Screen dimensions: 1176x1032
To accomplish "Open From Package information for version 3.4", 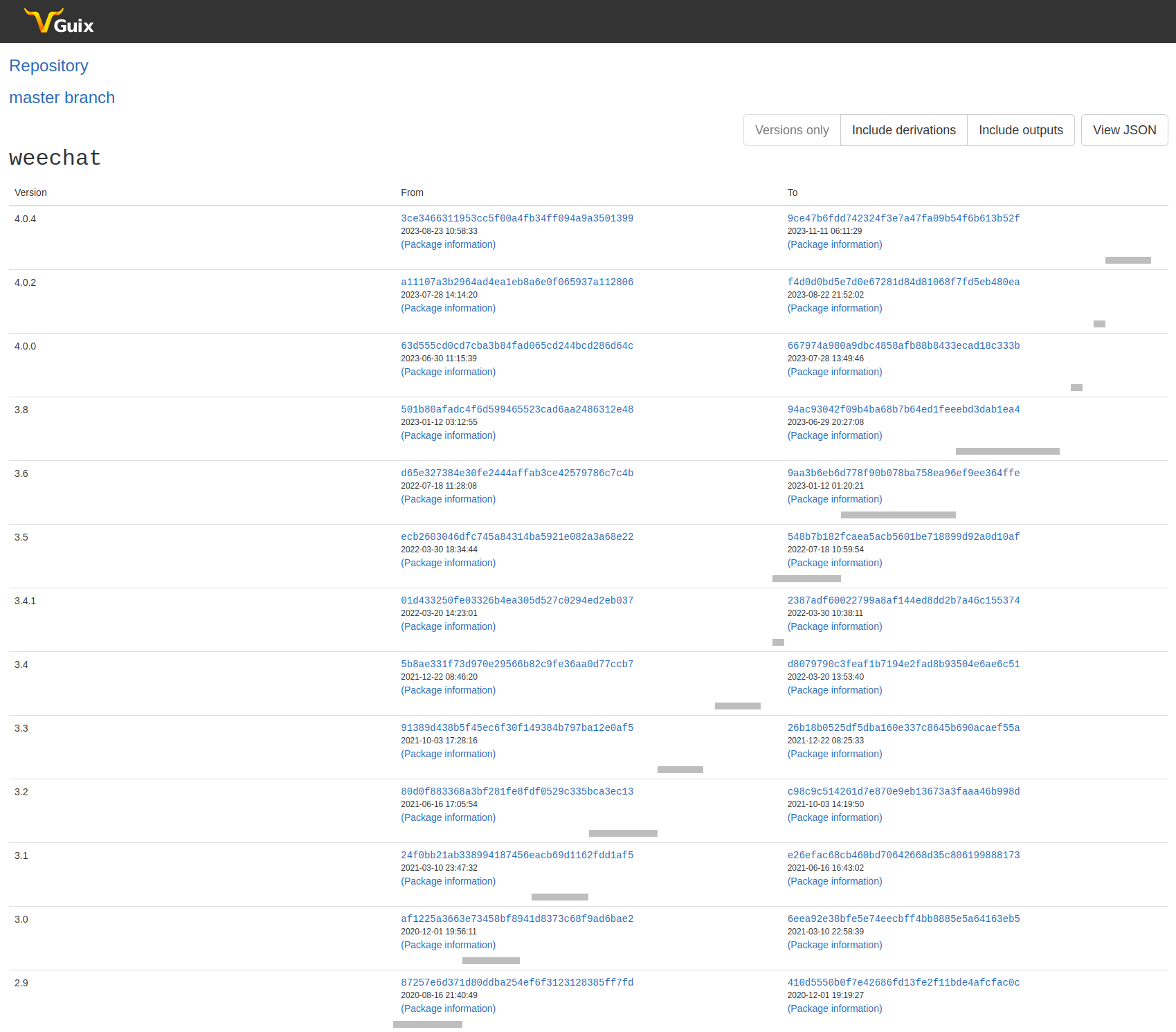I will pos(448,690).
